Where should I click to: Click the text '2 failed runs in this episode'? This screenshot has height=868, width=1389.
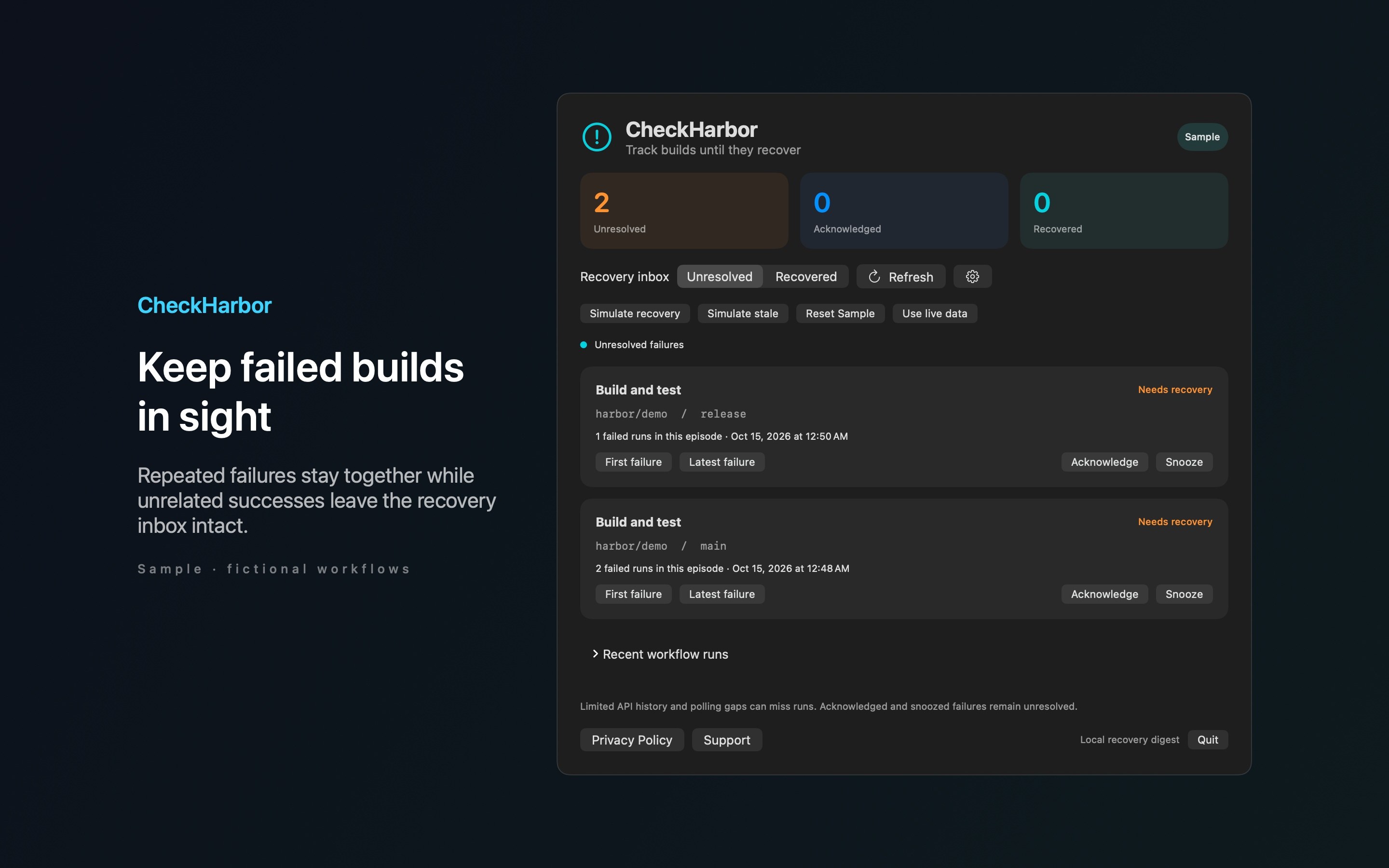click(x=659, y=569)
